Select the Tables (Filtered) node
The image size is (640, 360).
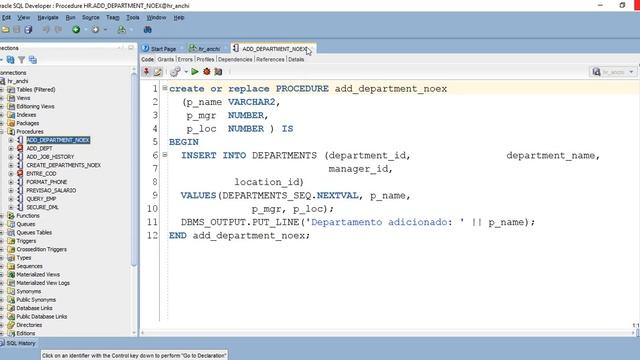(36, 89)
